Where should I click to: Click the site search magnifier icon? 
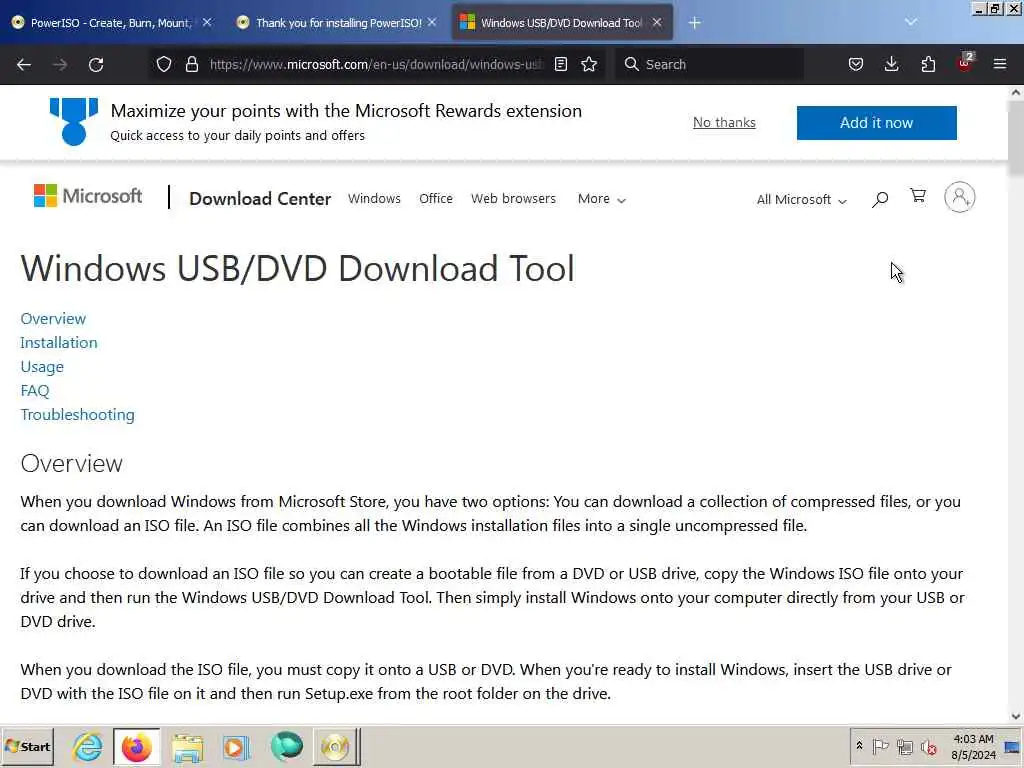[x=880, y=199]
